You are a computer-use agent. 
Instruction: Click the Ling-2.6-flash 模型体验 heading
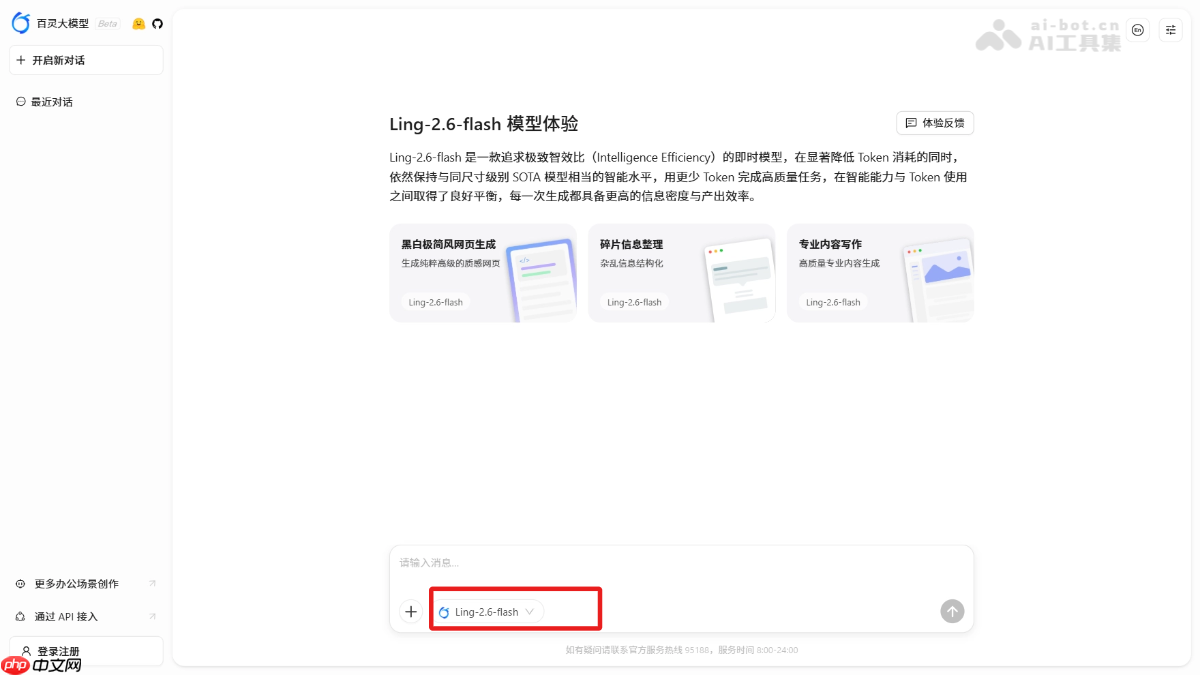coord(484,124)
